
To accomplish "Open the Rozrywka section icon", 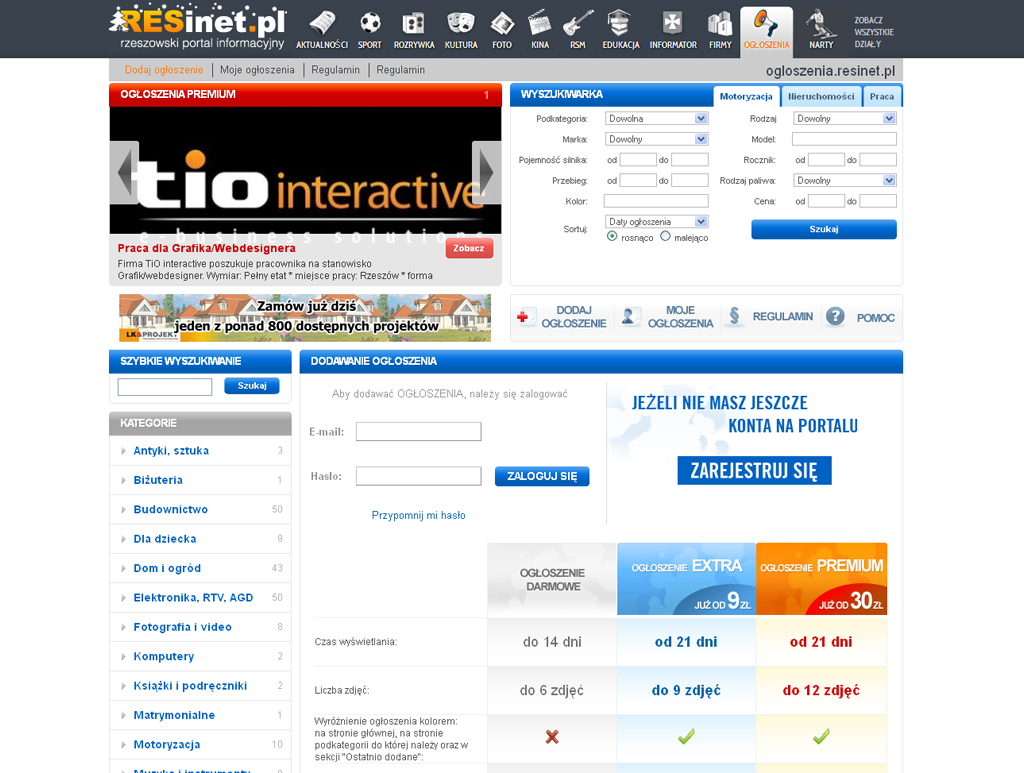I will tap(413, 24).
